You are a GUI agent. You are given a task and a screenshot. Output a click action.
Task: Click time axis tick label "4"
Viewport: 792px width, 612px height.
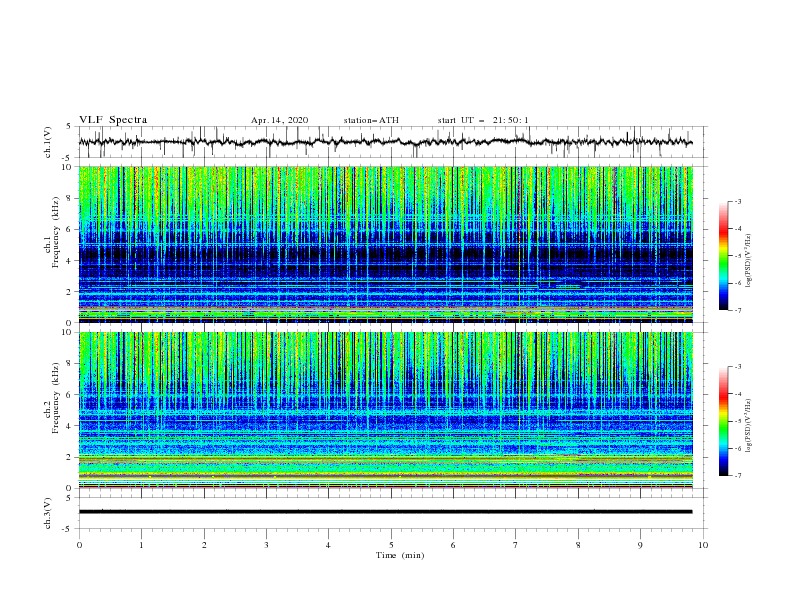(x=328, y=545)
